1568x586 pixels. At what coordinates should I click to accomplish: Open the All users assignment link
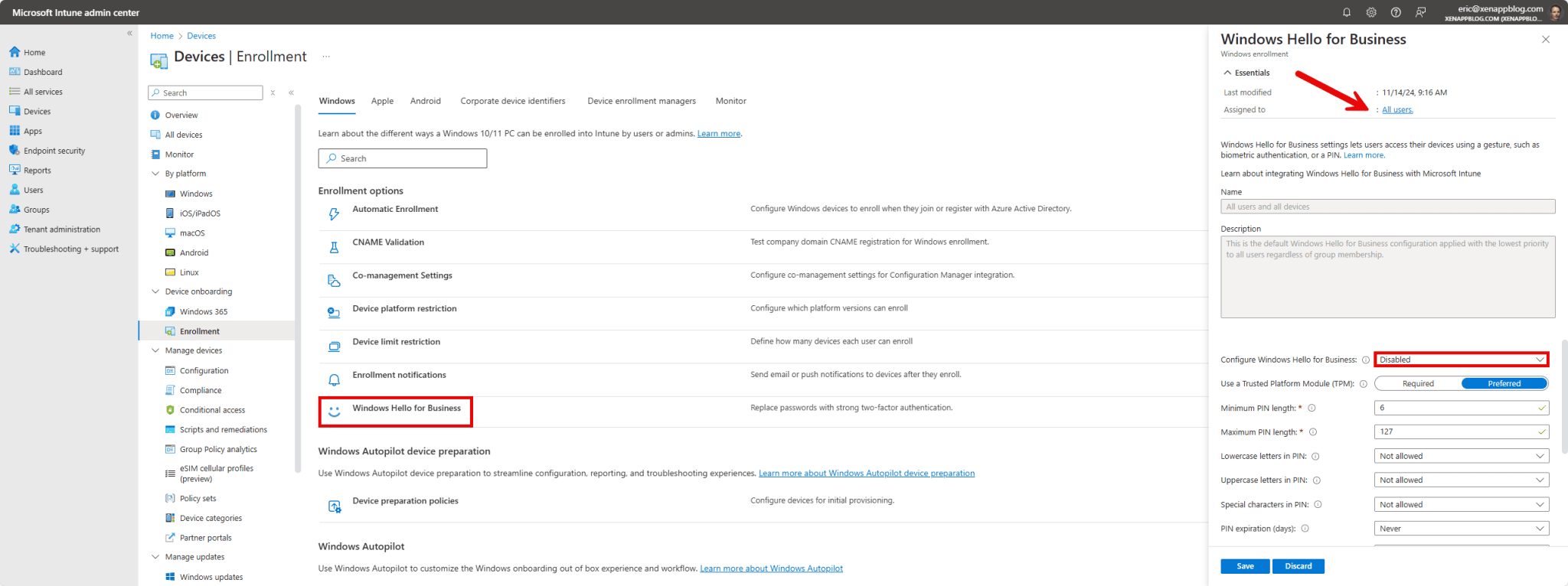pos(1397,110)
